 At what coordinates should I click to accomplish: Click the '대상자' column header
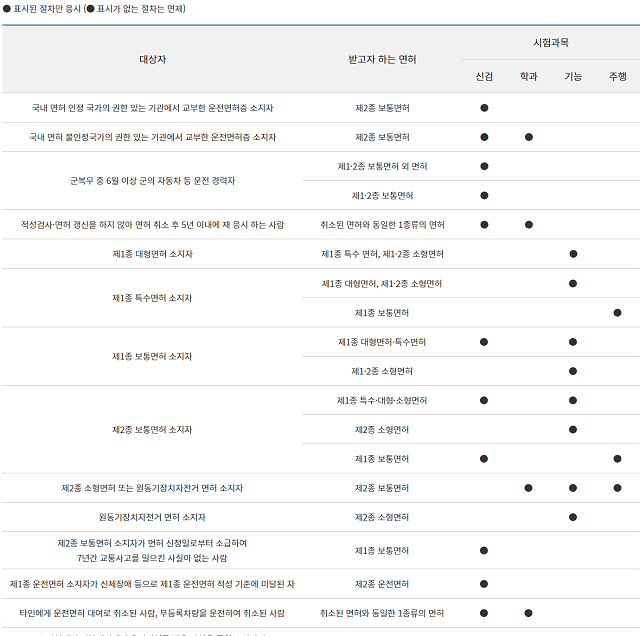(x=152, y=60)
